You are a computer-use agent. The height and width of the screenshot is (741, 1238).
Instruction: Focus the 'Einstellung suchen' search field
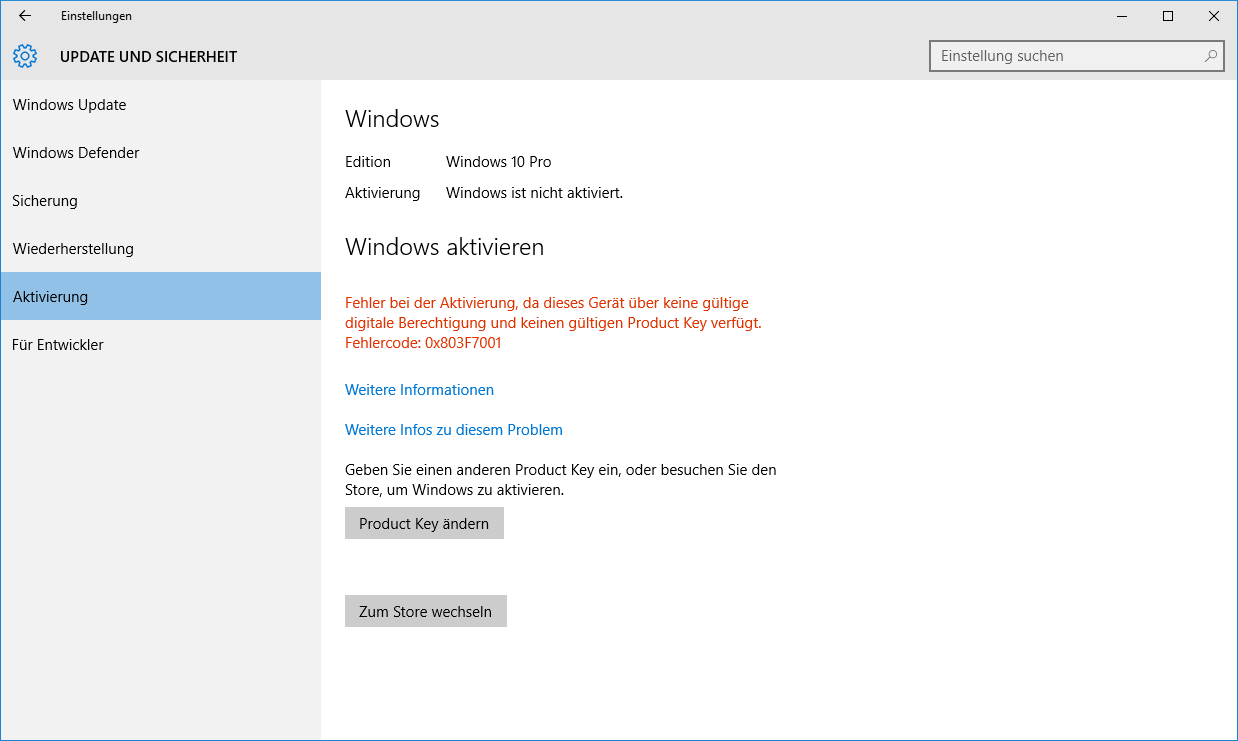coord(1077,56)
